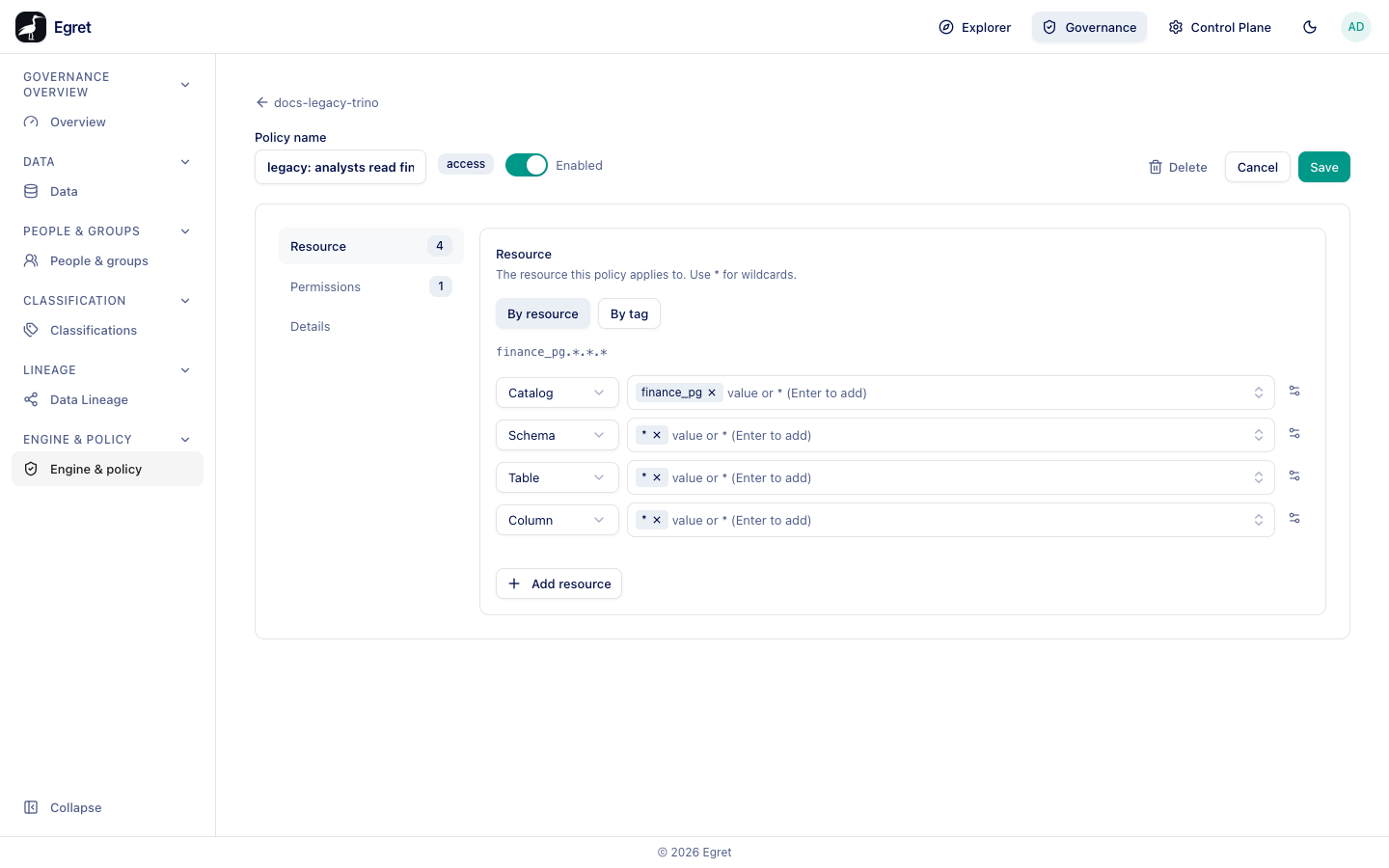
Task: Add another resource
Action: click(559, 583)
